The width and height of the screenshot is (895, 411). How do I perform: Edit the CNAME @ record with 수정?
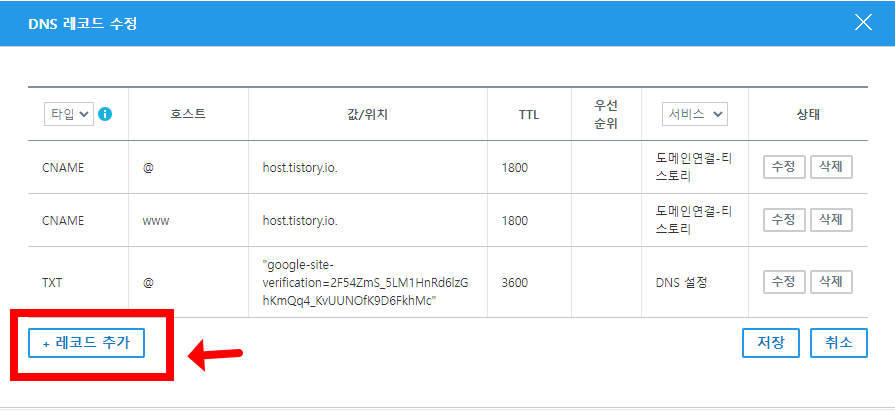click(784, 167)
